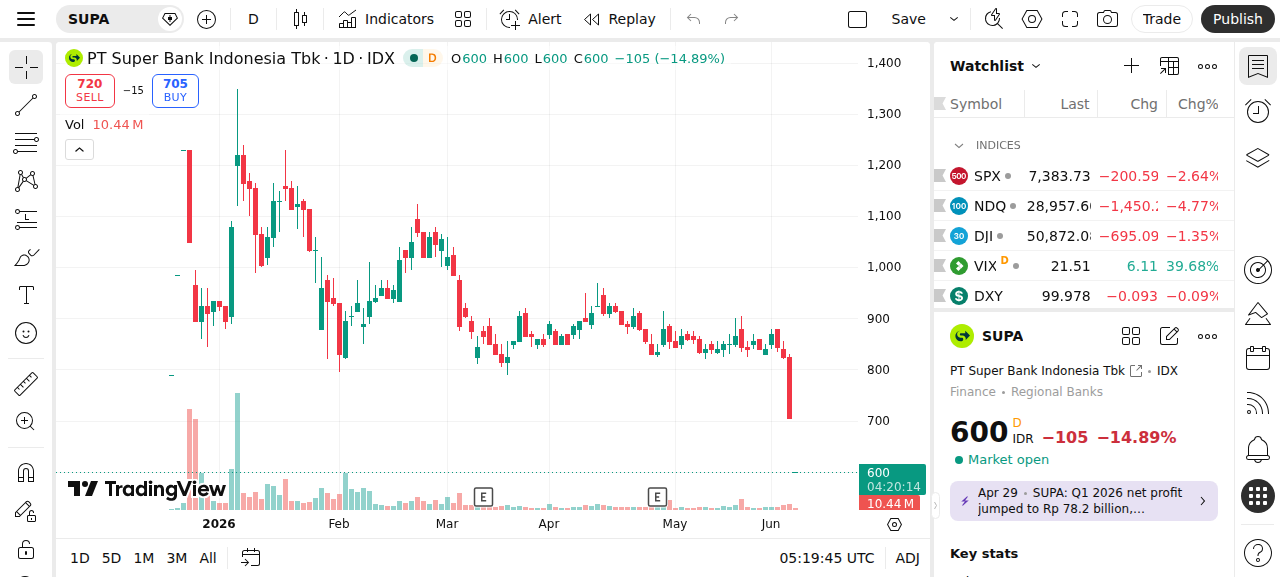Select the 1M time range
The height and width of the screenshot is (577, 1280).
click(x=144, y=558)
